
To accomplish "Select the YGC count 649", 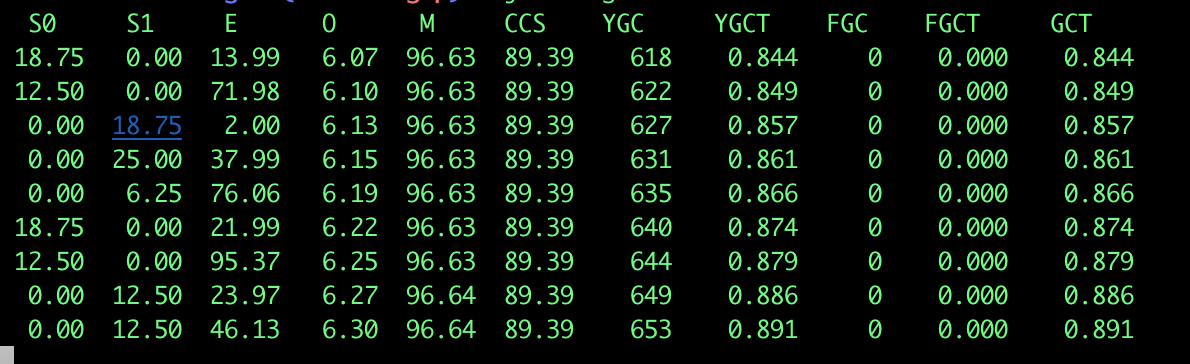I will pos(650,295).
